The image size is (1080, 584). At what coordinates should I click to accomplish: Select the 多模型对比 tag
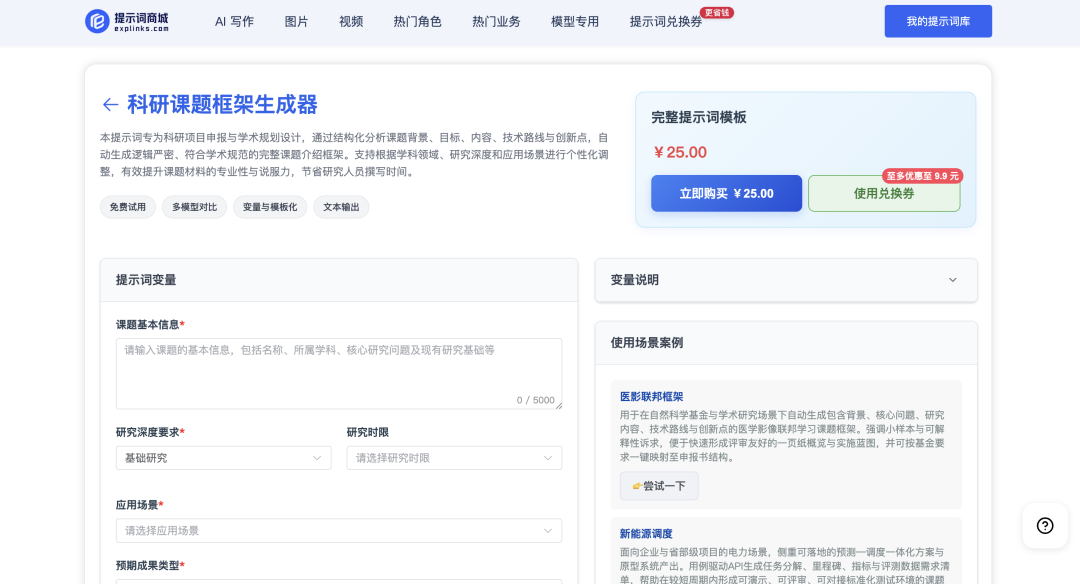(194, 207)
